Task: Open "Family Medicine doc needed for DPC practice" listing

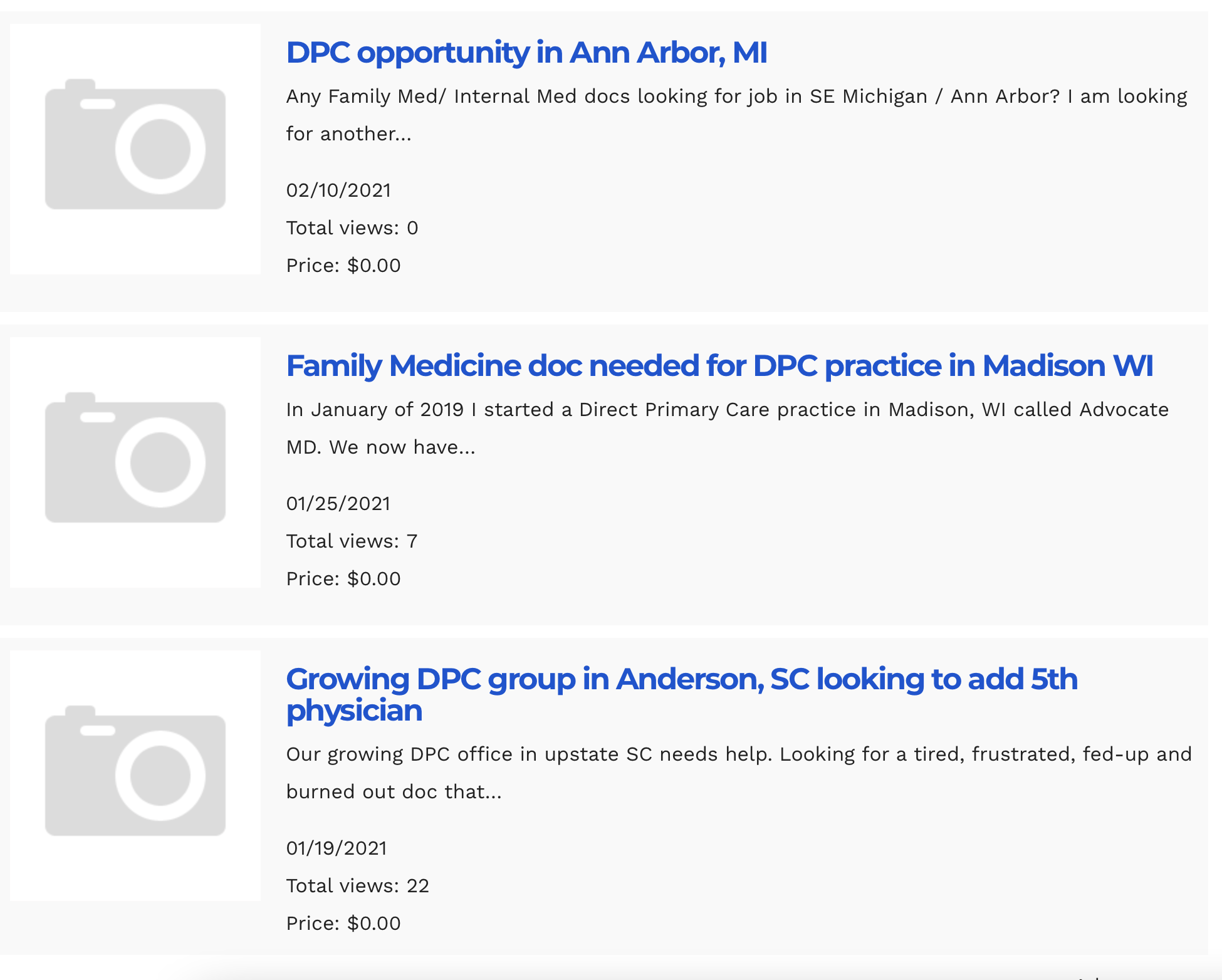Action: tap(719, 366)
